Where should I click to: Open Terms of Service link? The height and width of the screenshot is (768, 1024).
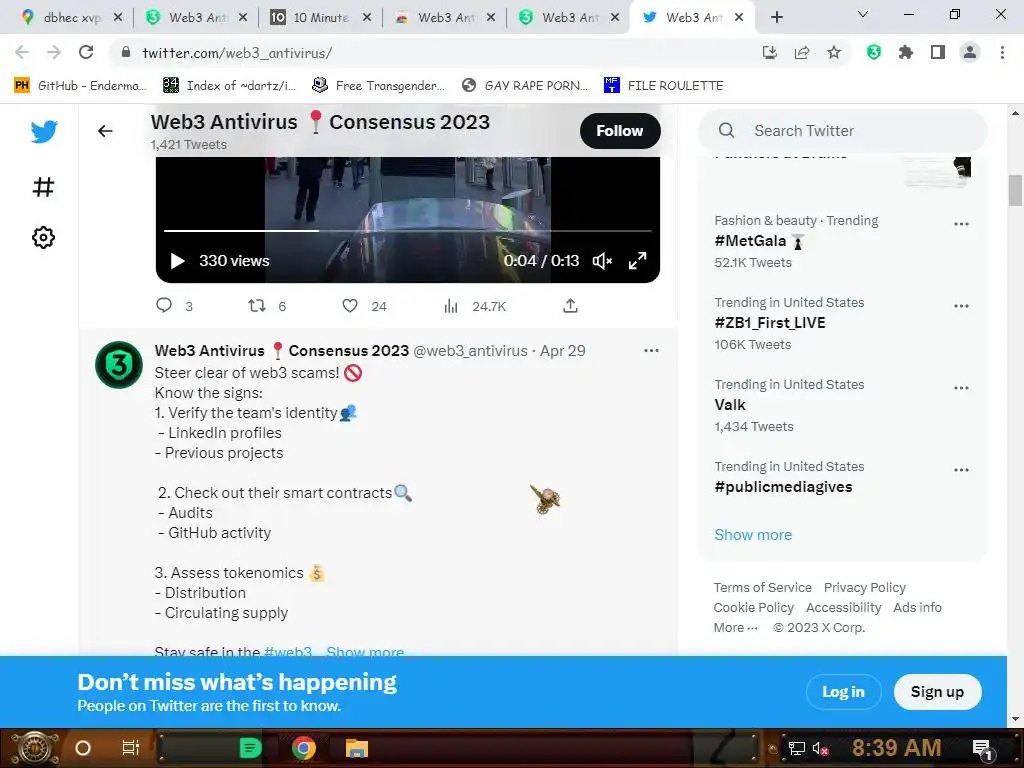(762, 588)
